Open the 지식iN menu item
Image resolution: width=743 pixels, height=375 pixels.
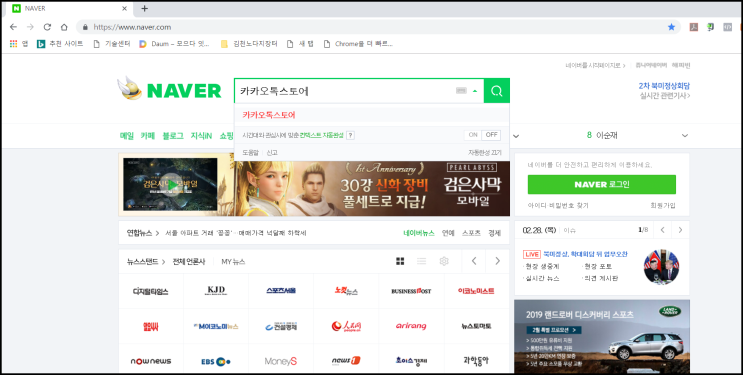pos(201,136)
